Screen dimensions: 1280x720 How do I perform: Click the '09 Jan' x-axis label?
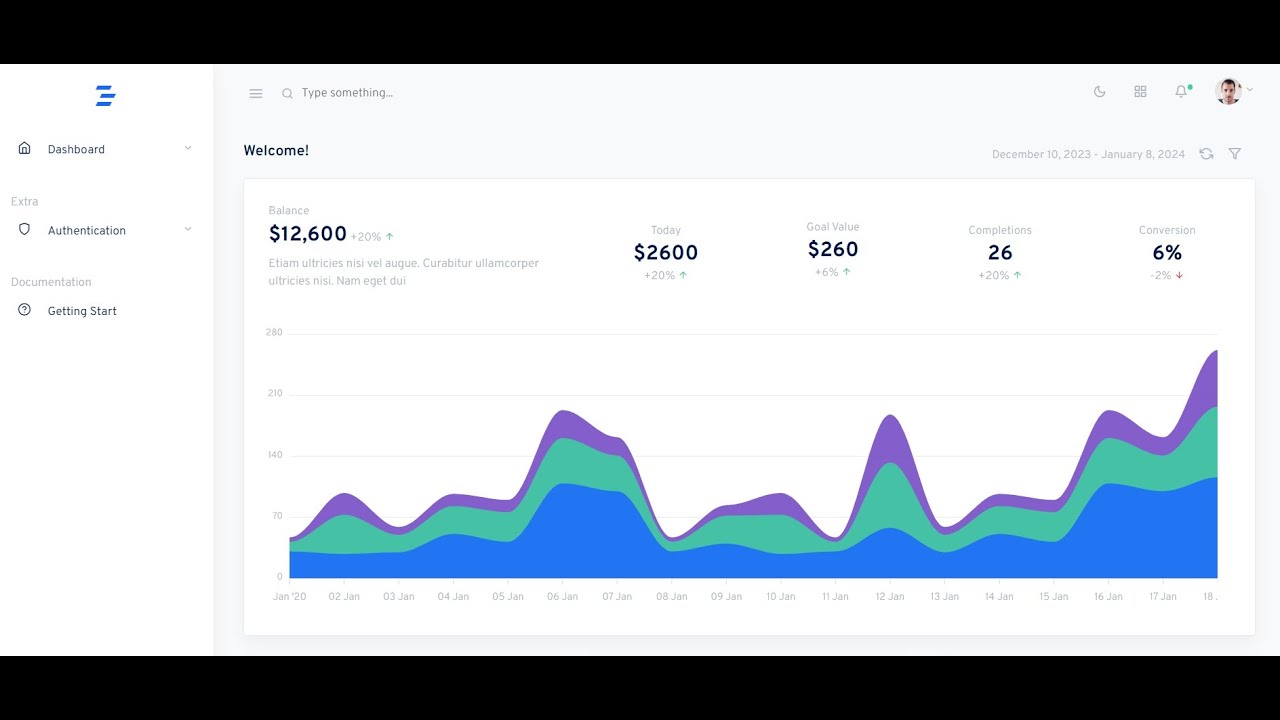click(x=726, y=597)
